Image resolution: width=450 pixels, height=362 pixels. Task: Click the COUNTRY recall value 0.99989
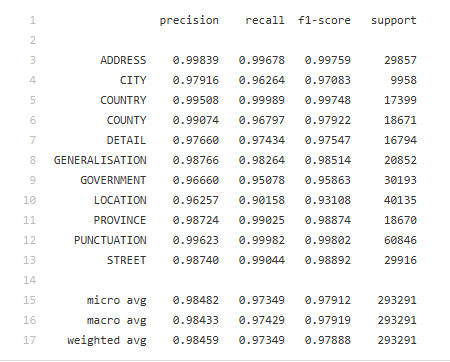click(262, 100)
